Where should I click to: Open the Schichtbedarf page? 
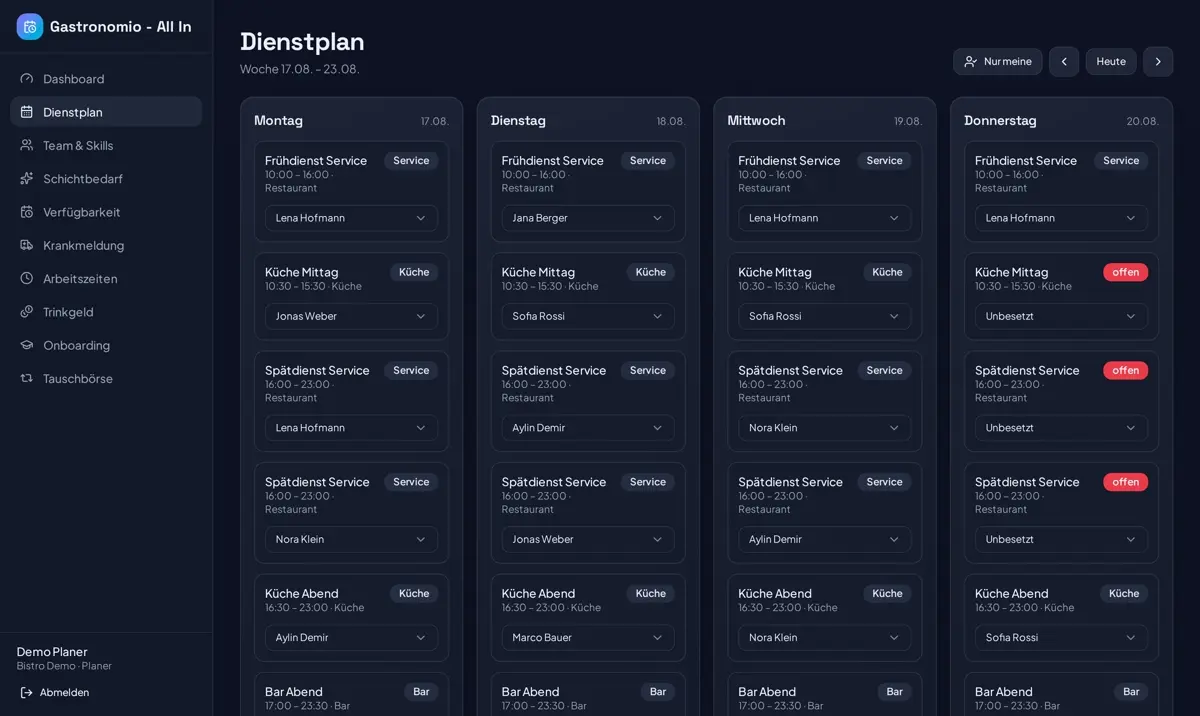[106, 178]
